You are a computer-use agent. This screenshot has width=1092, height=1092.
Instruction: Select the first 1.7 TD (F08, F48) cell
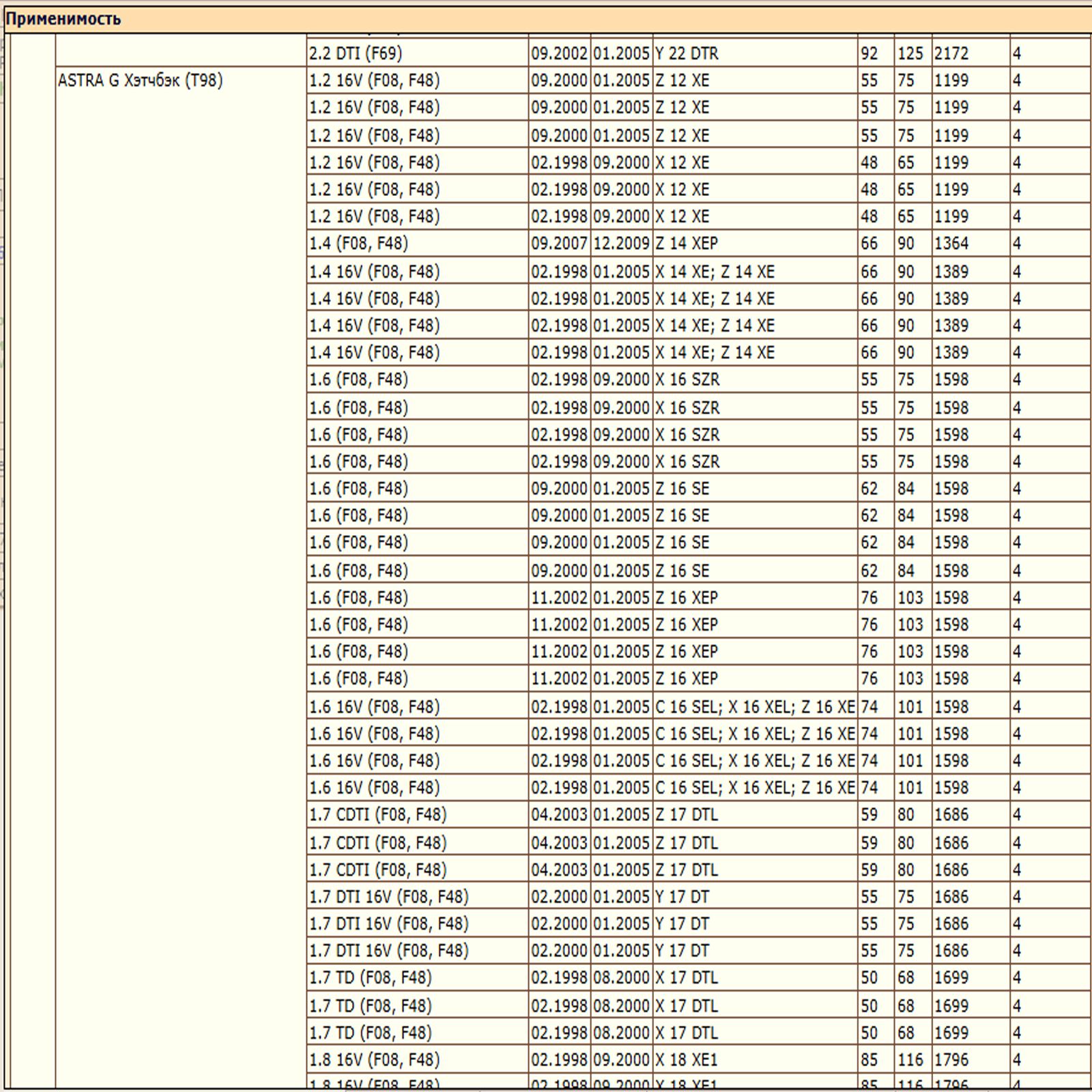(418, 978)
